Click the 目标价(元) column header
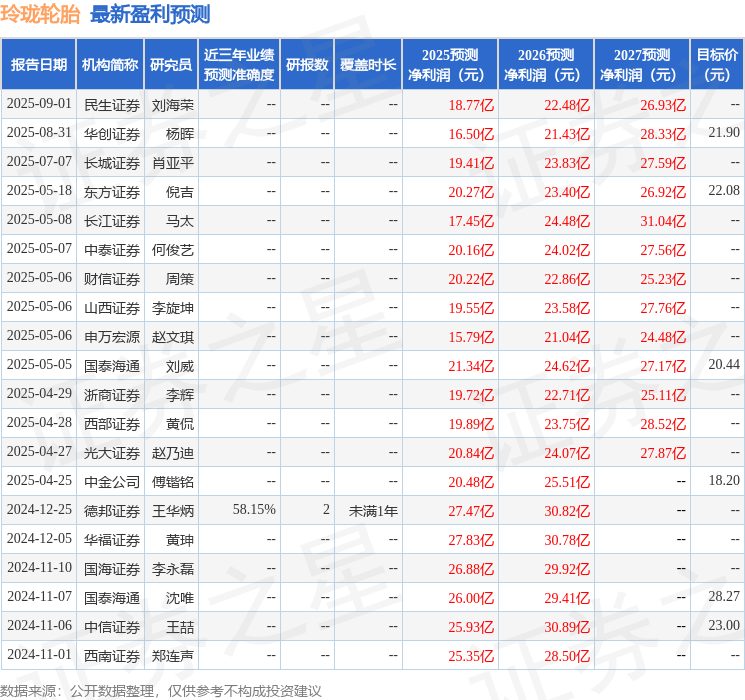Image resolution: width=745 pixels, height=700 pixels. pyautogui.click(x=717, y=65)
